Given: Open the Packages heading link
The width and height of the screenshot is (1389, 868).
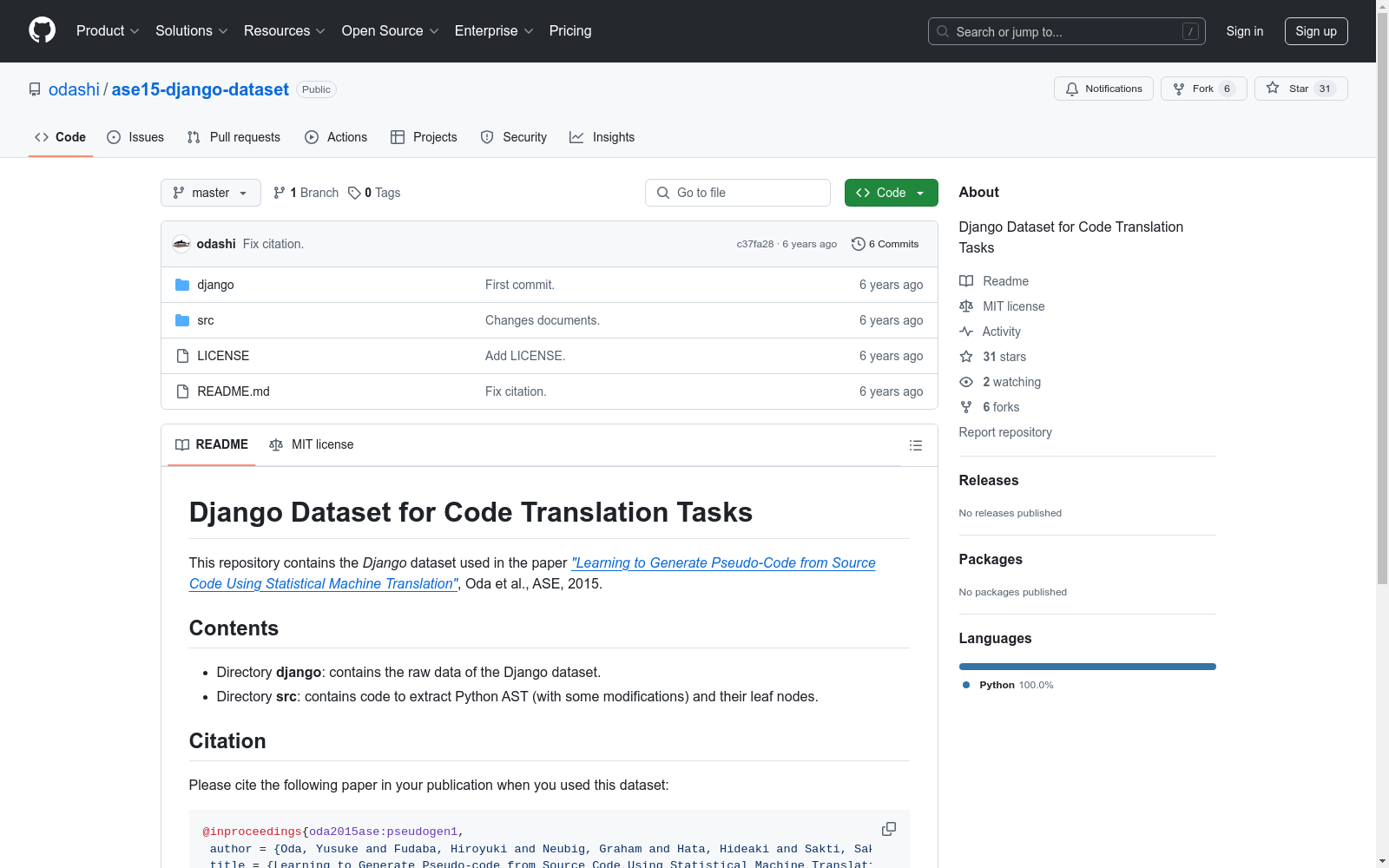Looking at the screenshot, I should tap(991, 559).
